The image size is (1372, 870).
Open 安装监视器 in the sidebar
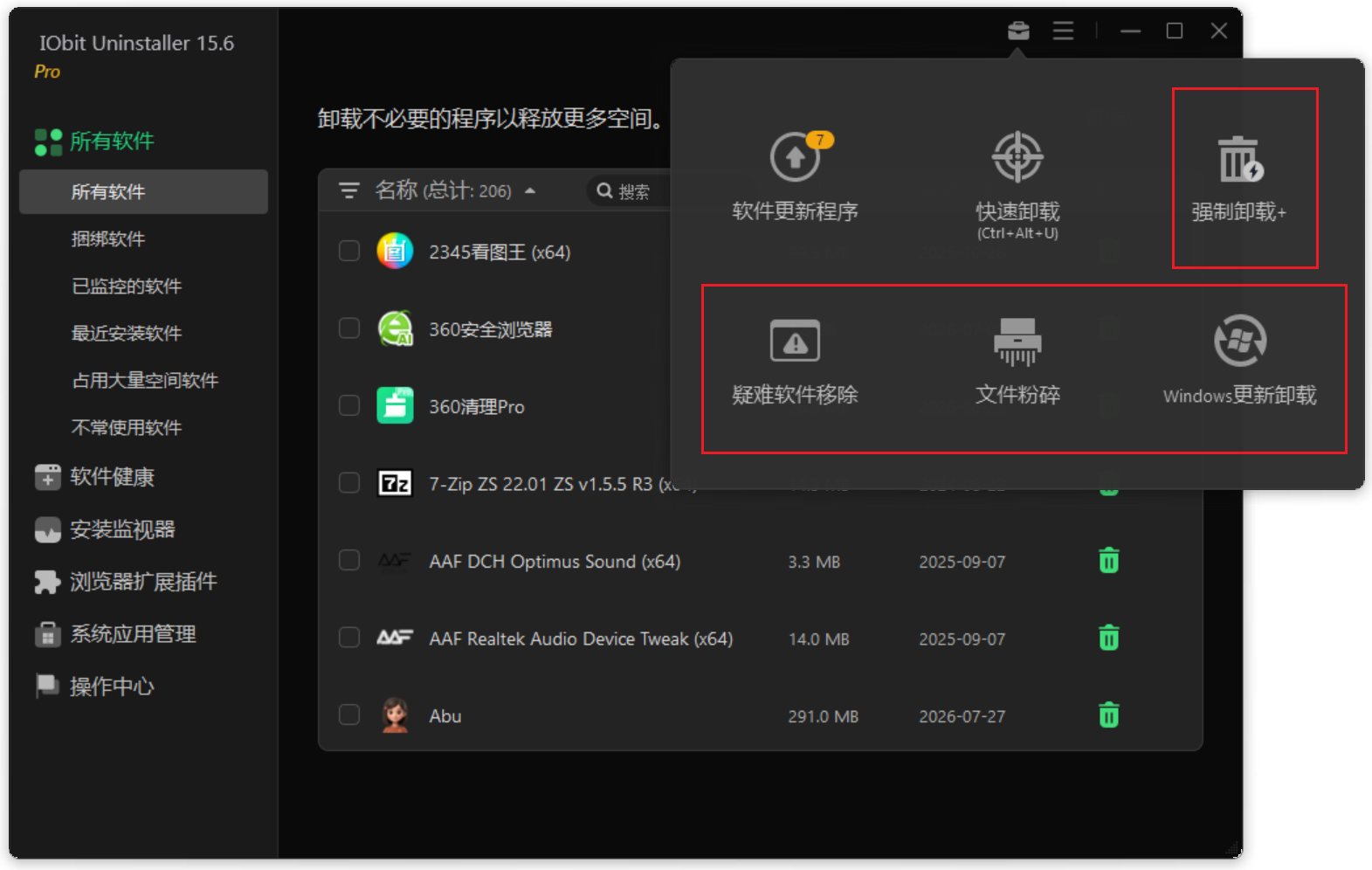click(105, 529)
